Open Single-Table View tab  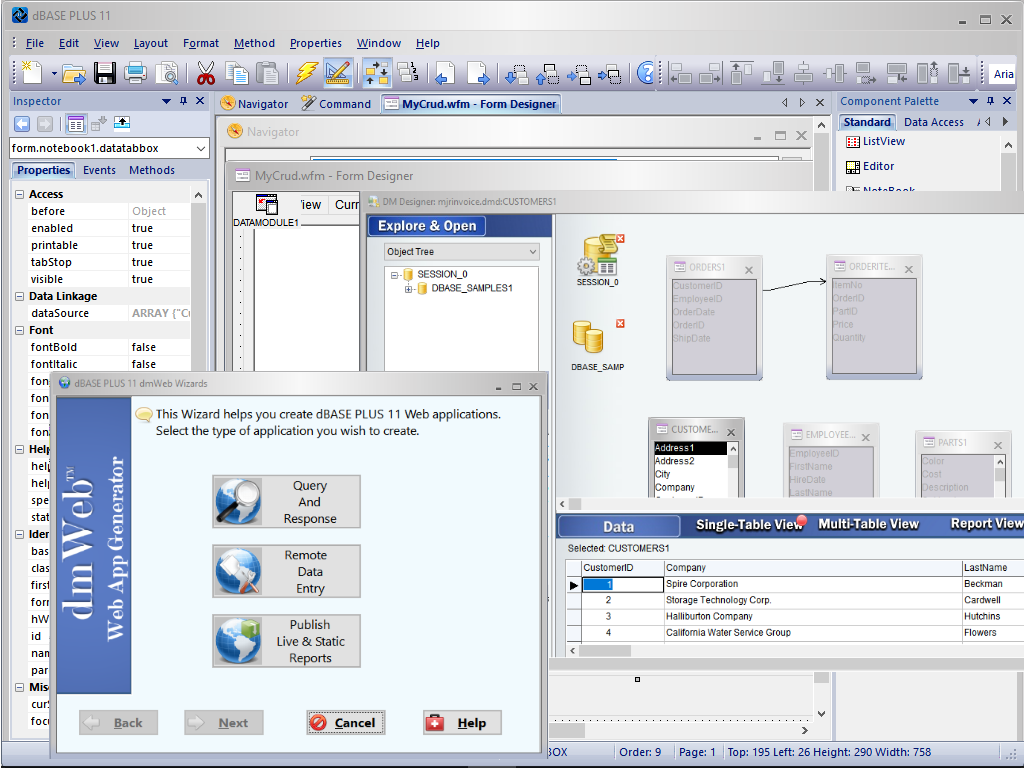click(749, 524)
